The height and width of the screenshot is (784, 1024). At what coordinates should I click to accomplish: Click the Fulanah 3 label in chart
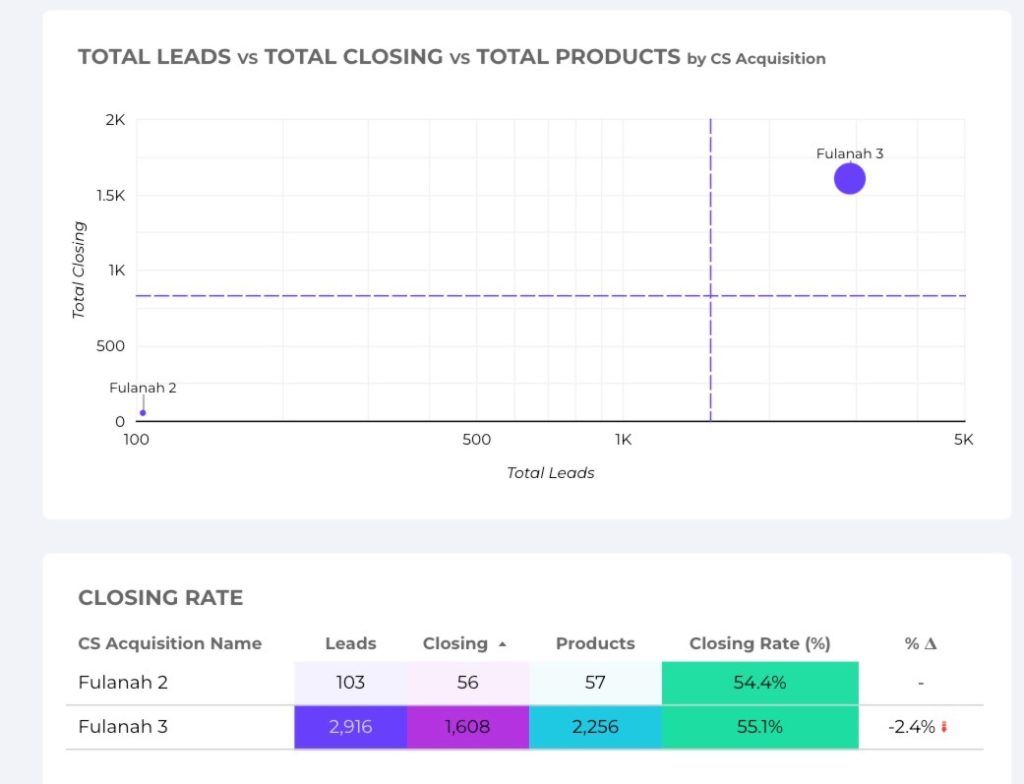849,154
